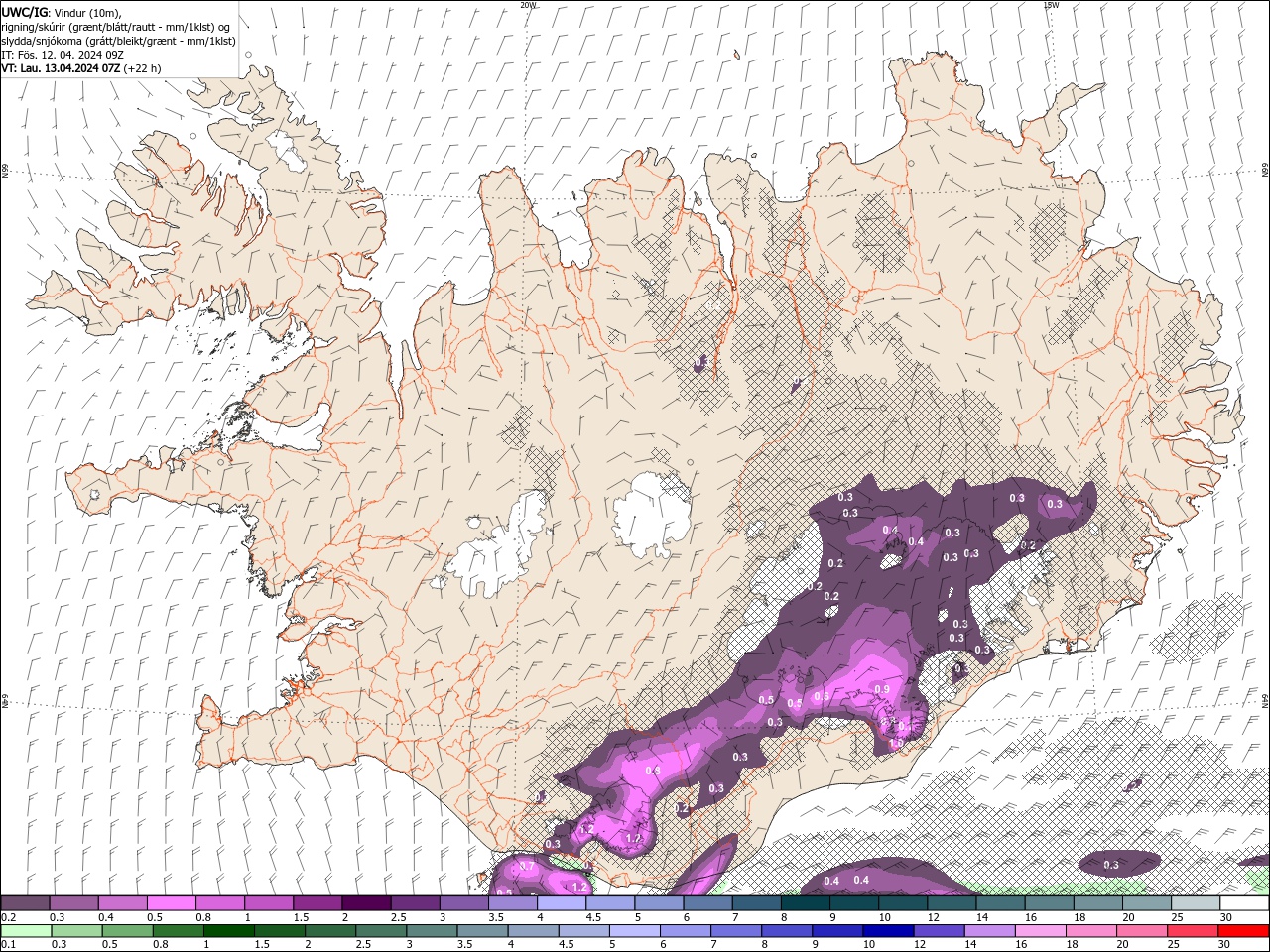Click the 'UWC/IG' title text
The image size is (1270, 952).
(24, 12)
